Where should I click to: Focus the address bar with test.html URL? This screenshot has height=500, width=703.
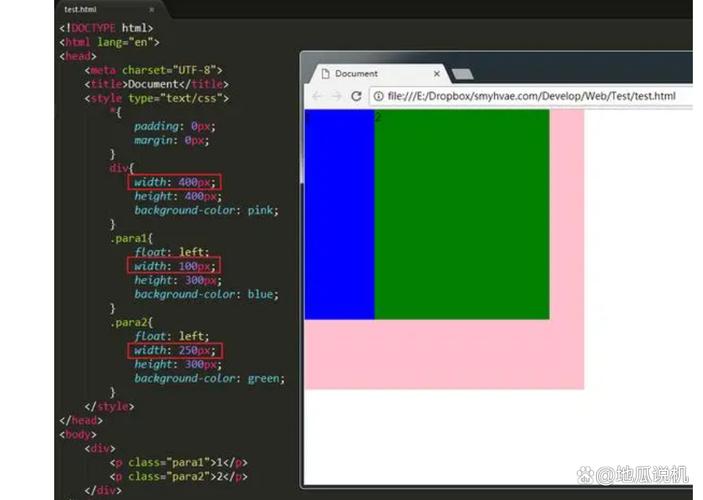(x=530, y=96)
